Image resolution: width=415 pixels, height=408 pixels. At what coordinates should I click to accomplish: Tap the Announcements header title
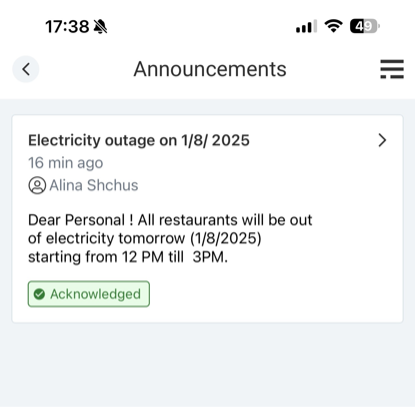coord(210,69)
